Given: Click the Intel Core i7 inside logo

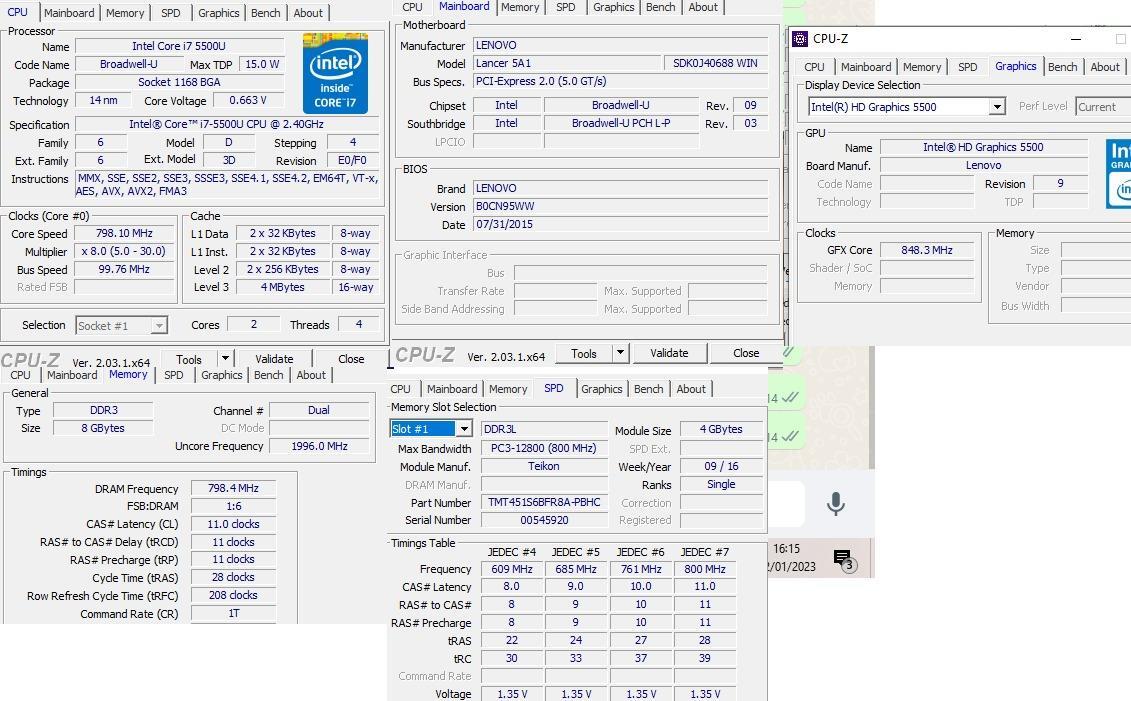Looking at the screenshot, I should click(x=335, y=73).
